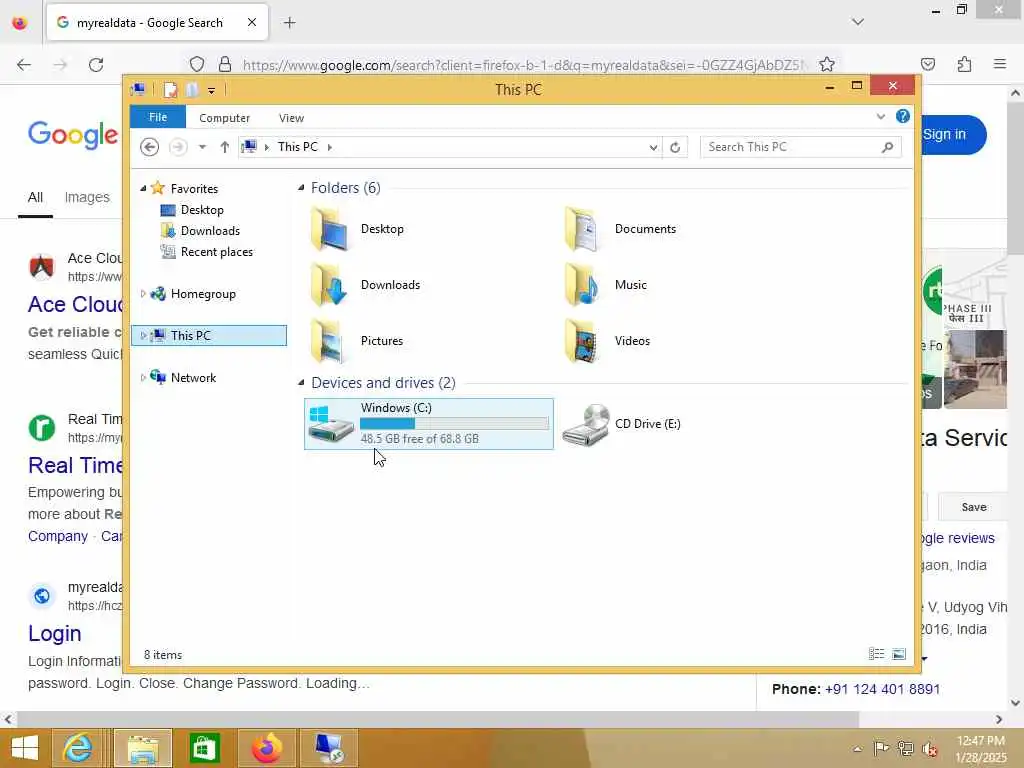Viewport: 1024px width, 768px height.
Task: Open the Pictures folder icon
Action: [328, 341]
